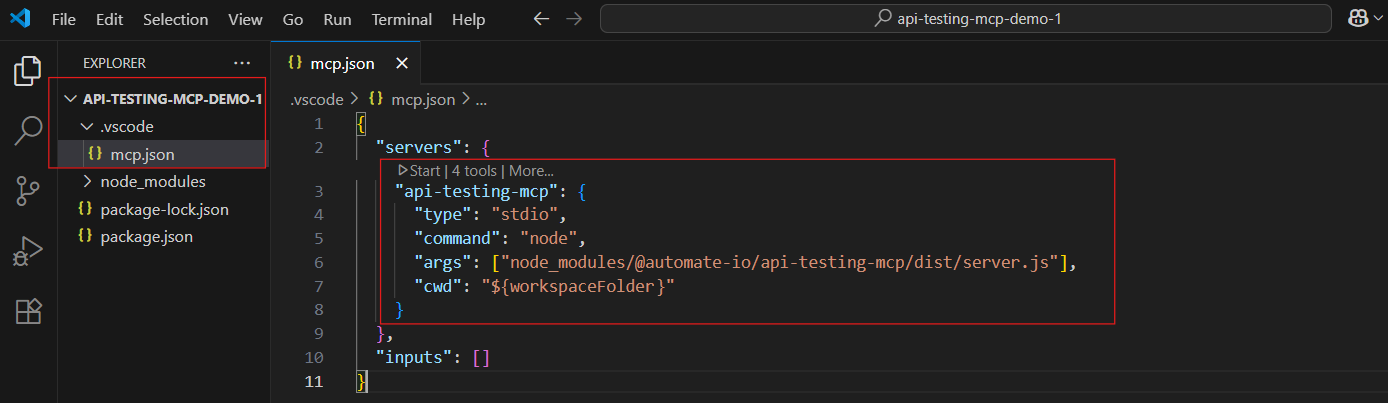The image size is (1388, 403).
Task: Click the "type" key text
Action: (x=444, y=214)
